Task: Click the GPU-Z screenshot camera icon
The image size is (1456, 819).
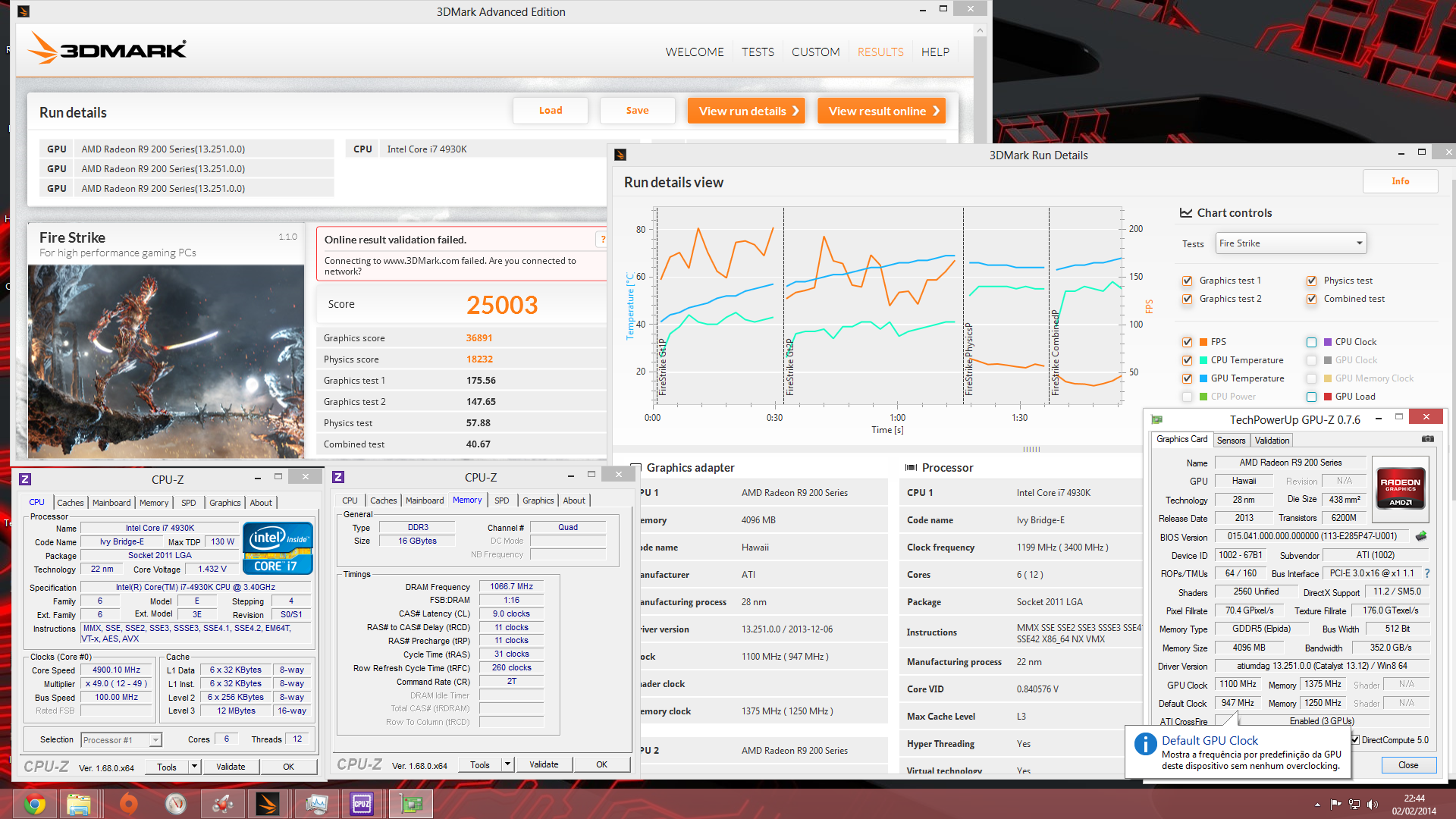Action: tap(1427, 439)
